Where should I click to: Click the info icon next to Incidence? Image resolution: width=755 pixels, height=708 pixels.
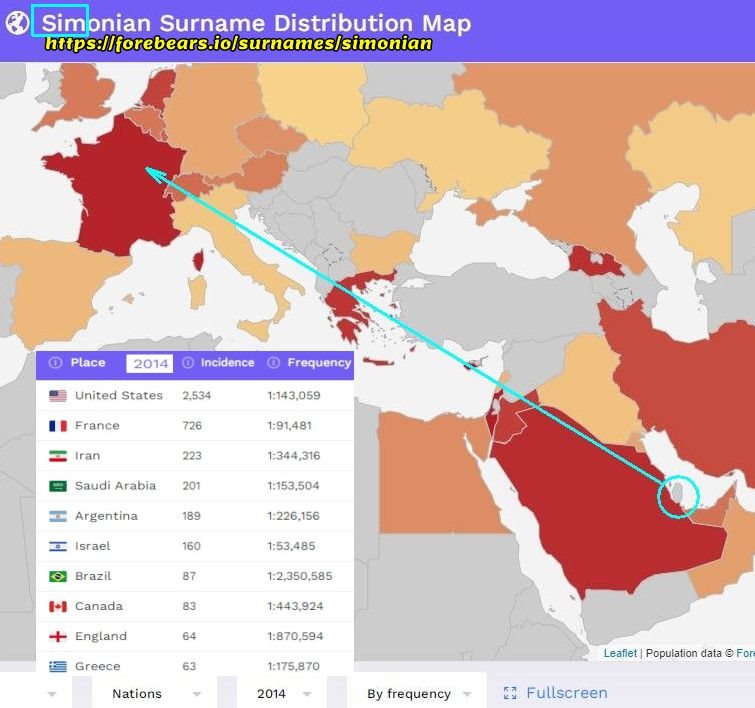pos(188,363)
